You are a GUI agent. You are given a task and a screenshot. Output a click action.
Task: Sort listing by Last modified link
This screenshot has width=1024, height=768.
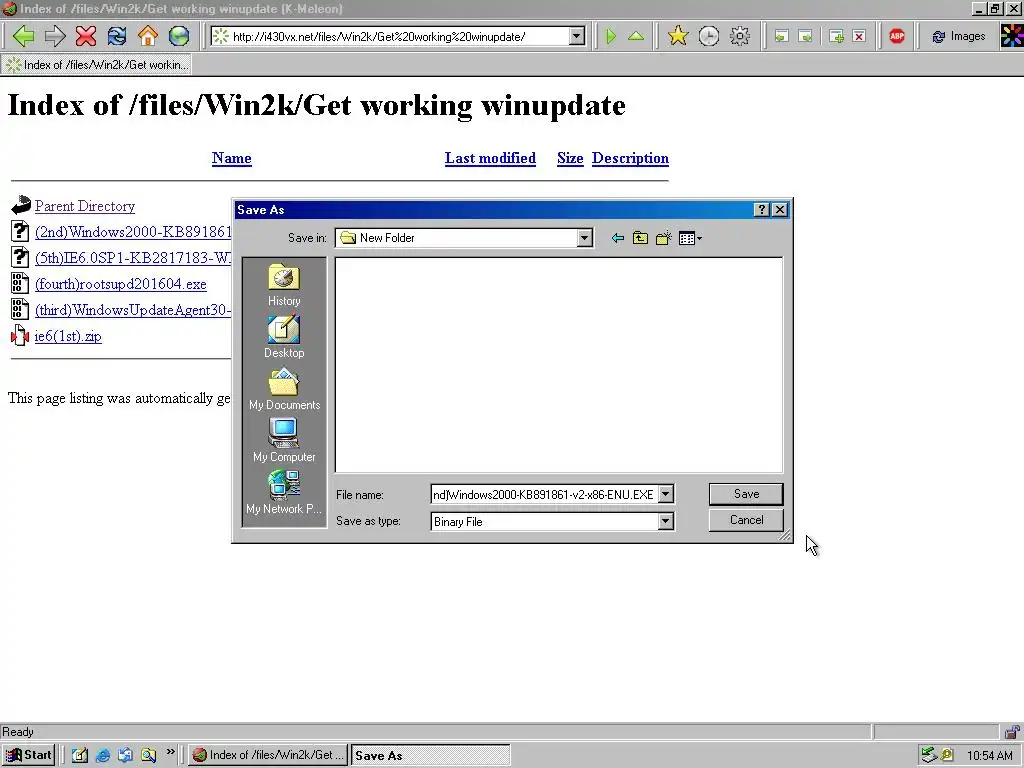[490, 158]
